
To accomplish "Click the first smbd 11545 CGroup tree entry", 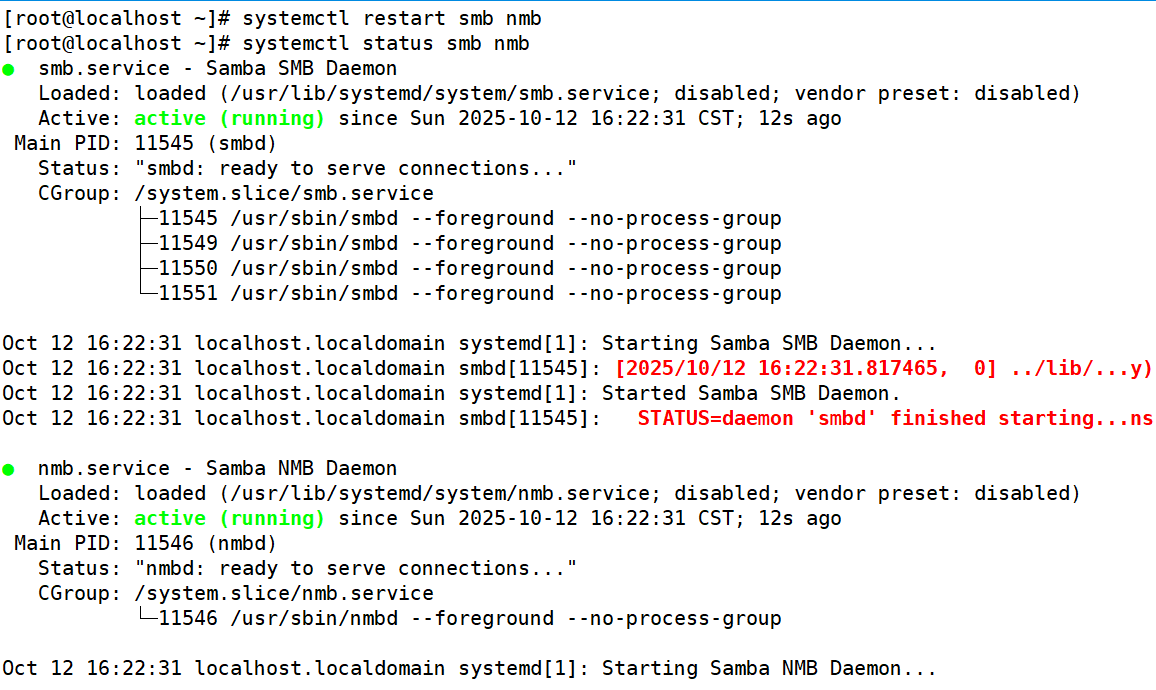I will tap(470, 219).
